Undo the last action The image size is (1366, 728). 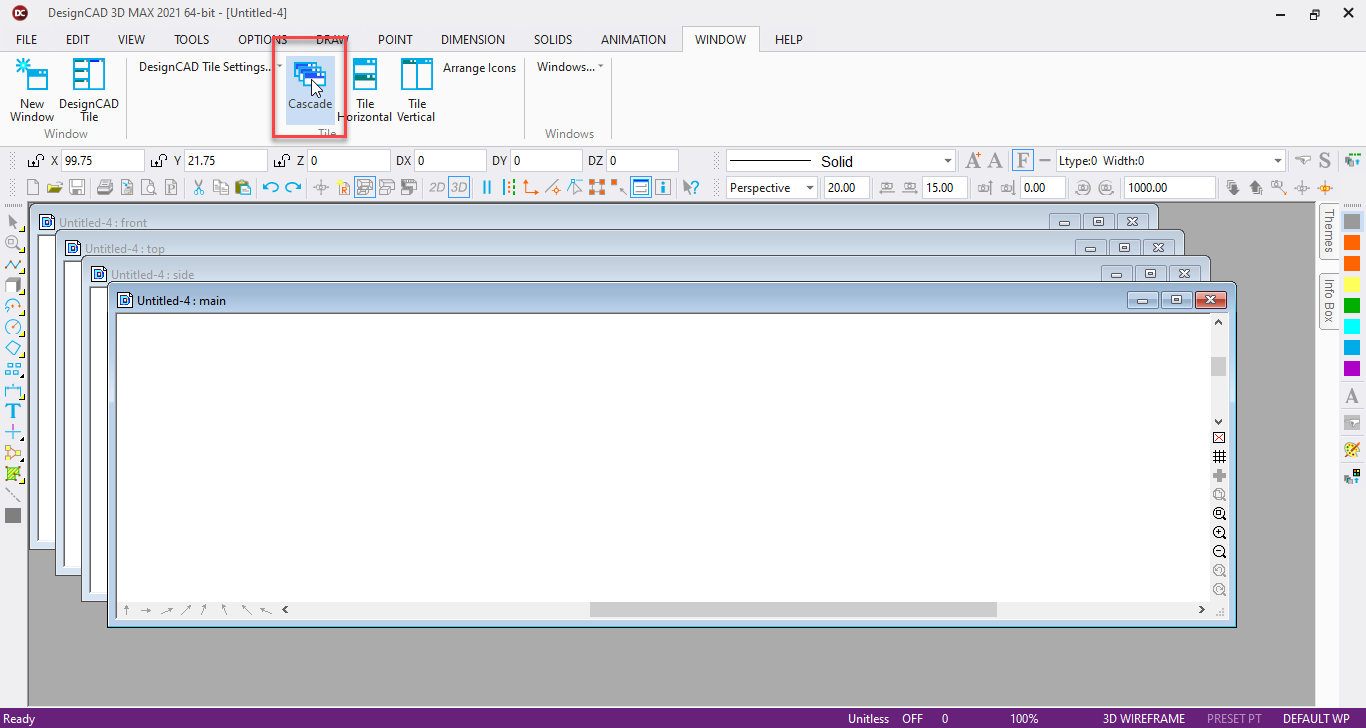click(x=270, y=187)
